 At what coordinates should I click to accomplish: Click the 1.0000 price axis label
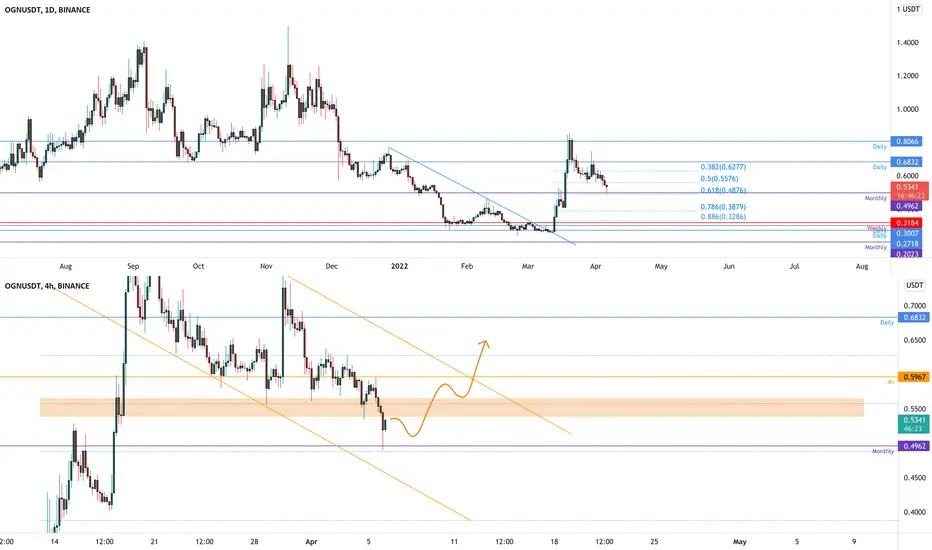[x=907, y=109]
